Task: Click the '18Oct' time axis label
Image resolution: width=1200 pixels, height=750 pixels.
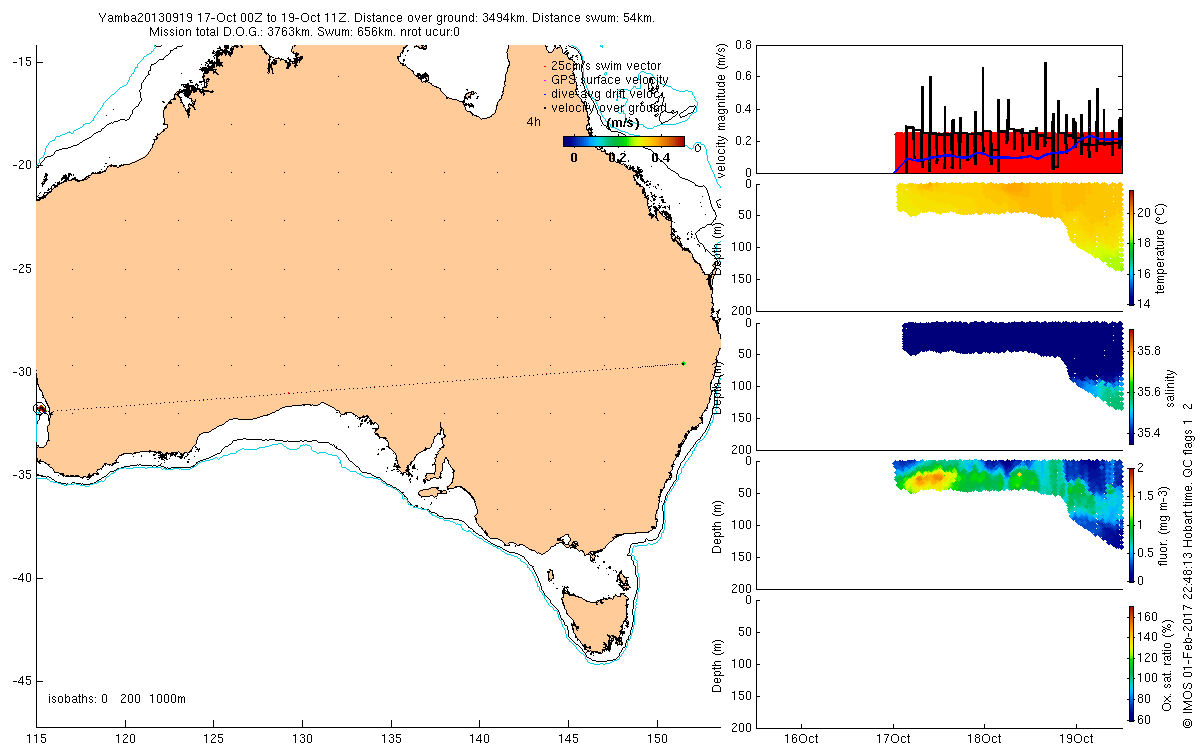Action: [x=984, y=739]
